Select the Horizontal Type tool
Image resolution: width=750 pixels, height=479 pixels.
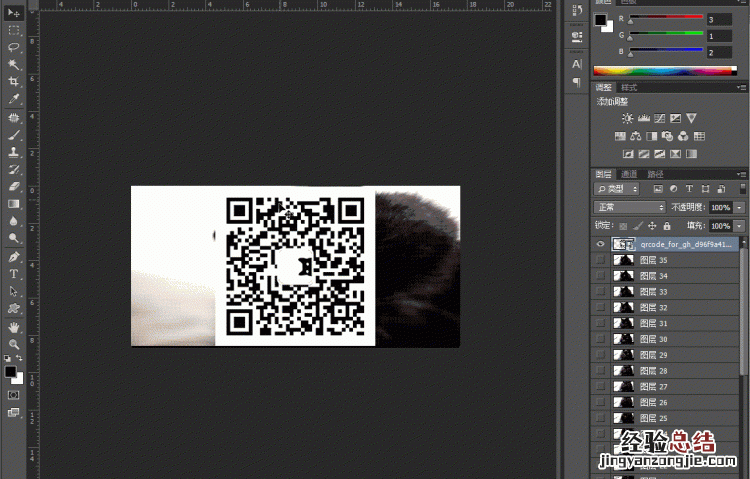tap(14, 273)
